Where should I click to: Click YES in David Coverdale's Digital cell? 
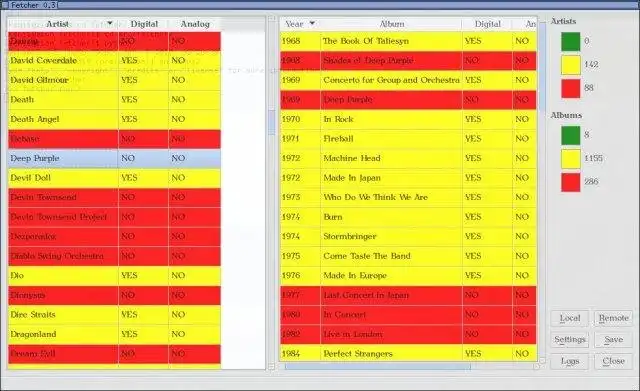143,60
